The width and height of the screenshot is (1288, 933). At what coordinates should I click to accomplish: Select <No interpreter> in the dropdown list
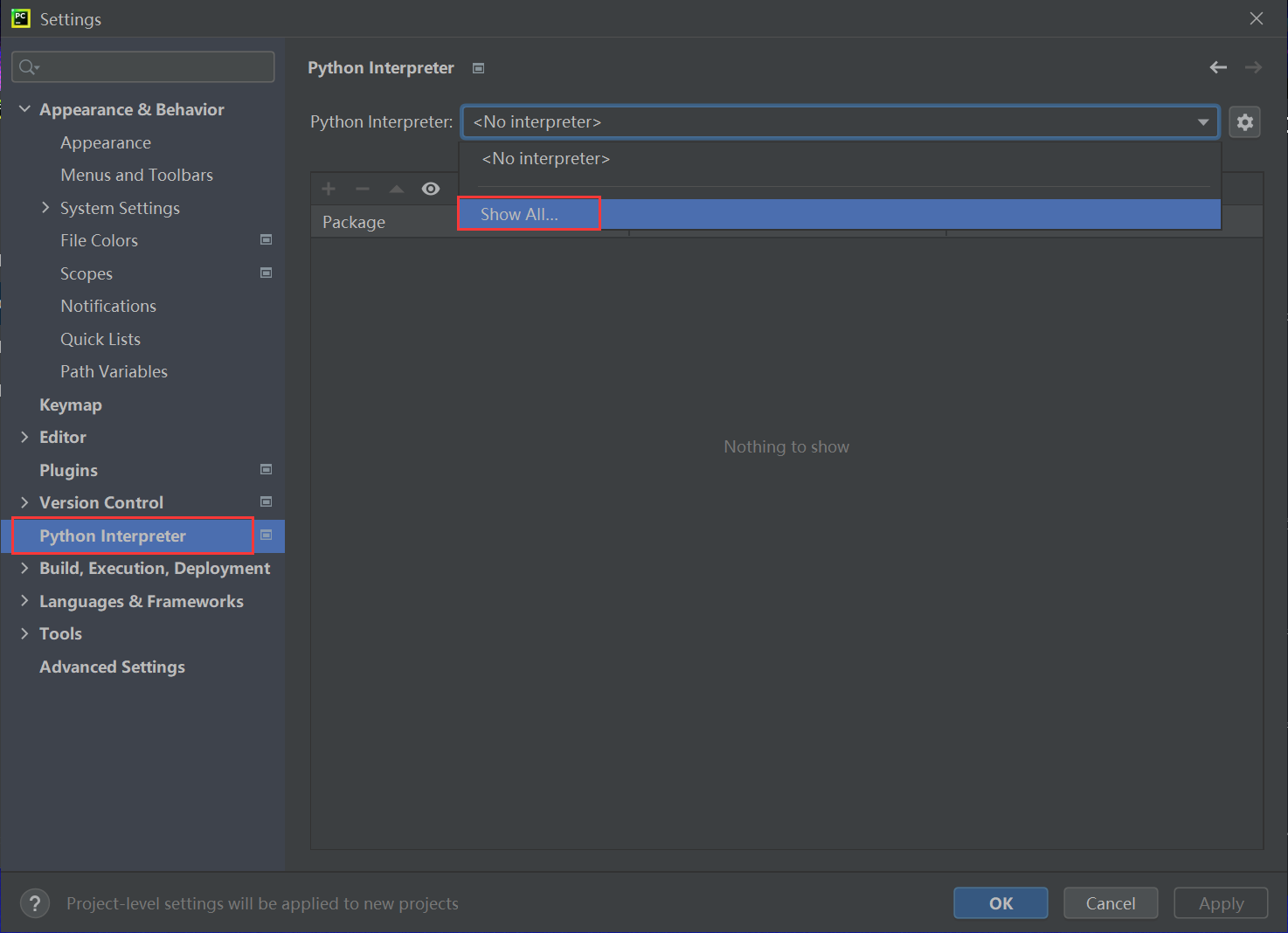click(840, 158)
